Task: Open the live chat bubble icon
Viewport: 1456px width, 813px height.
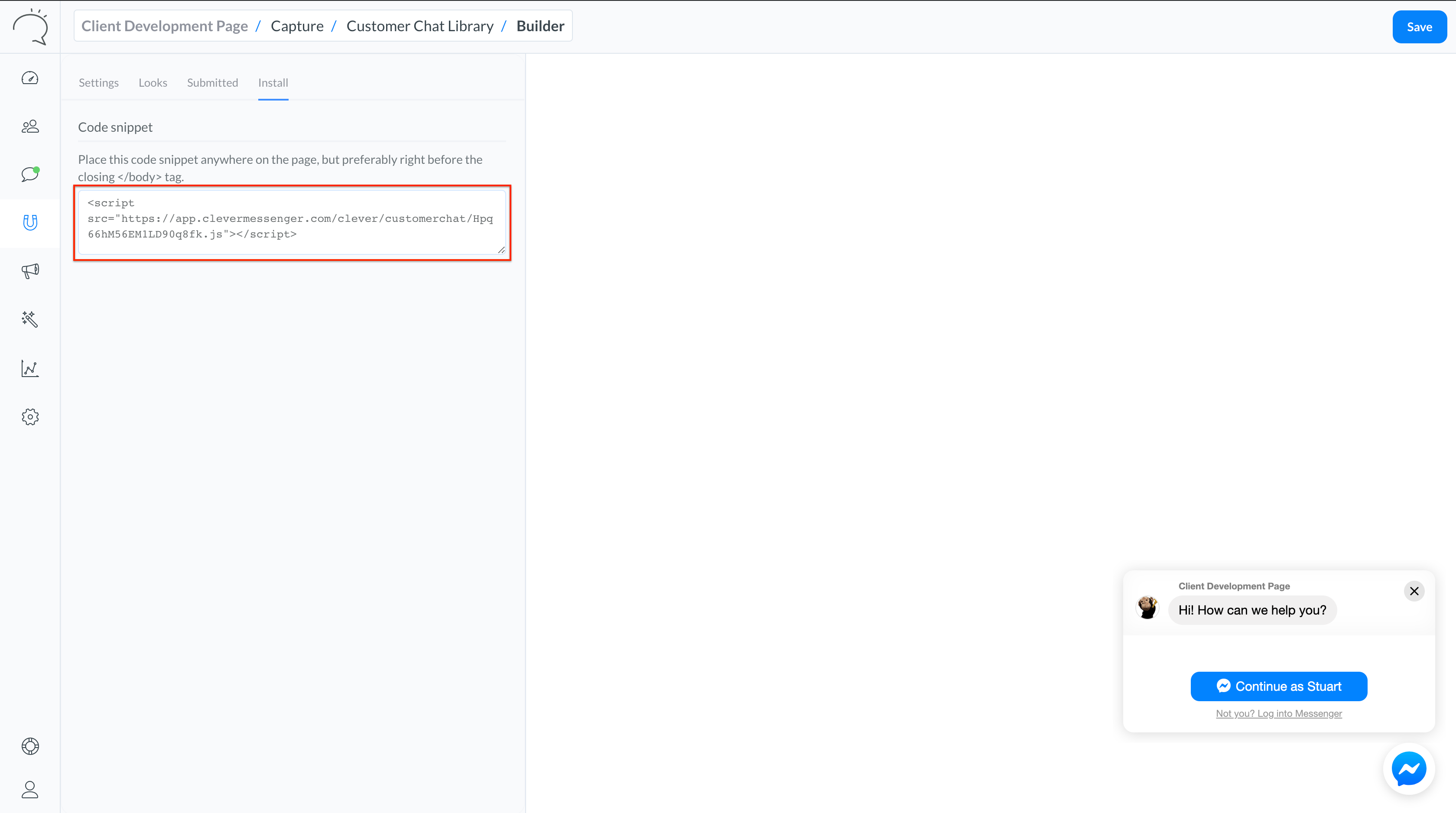Action: pos(30,174)
